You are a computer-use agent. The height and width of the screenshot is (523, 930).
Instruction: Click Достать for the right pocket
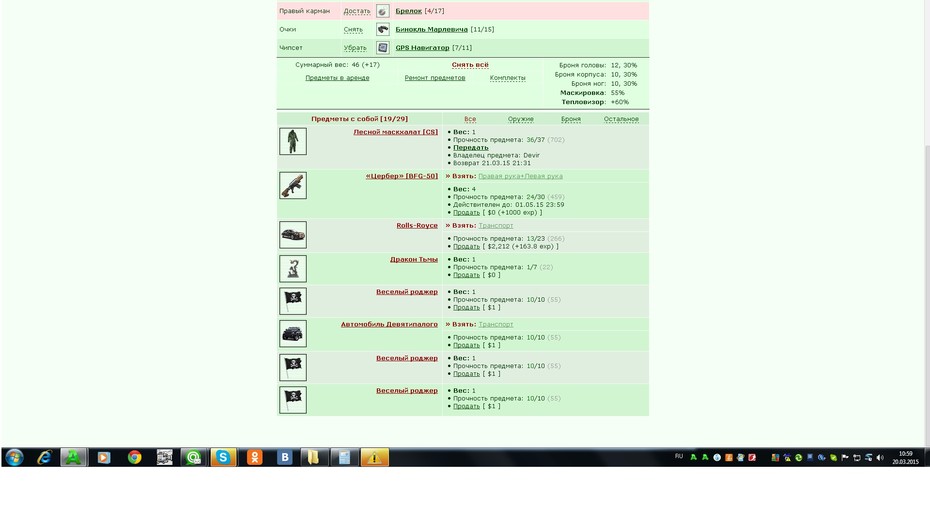[356, 11]
